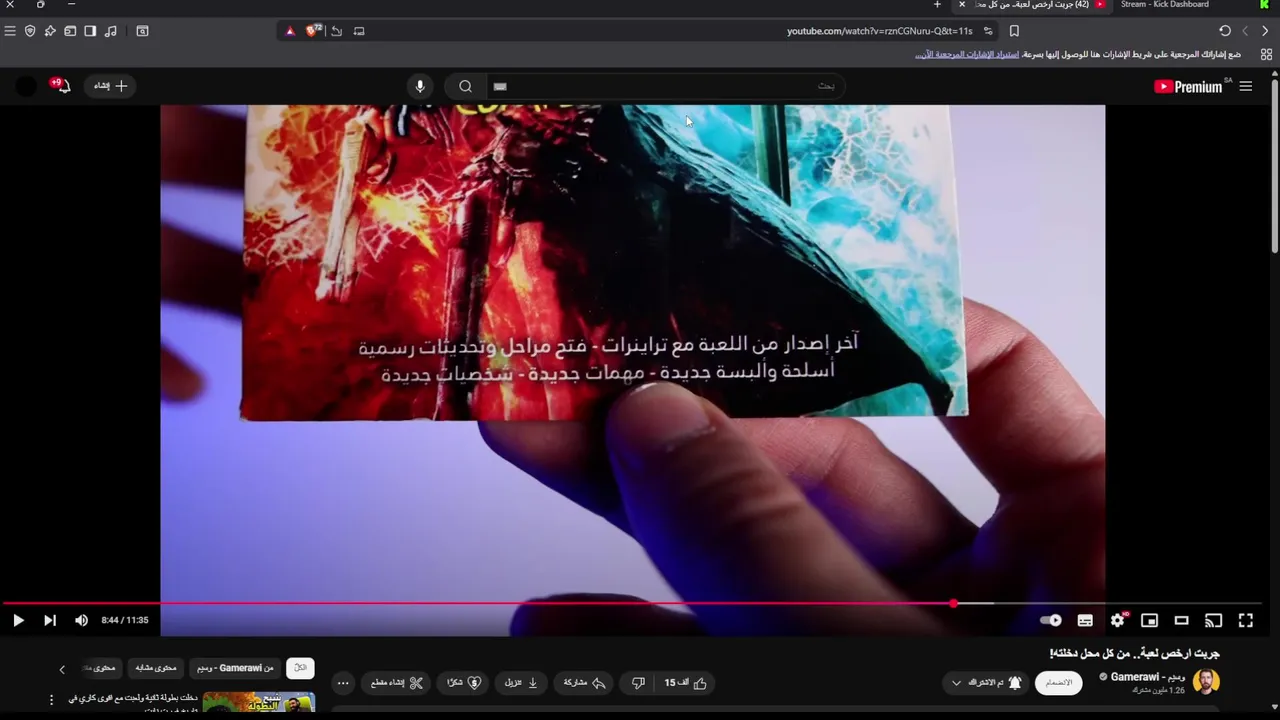Go forward one page in browser
1280x720 pixels.
point(1245,31)
